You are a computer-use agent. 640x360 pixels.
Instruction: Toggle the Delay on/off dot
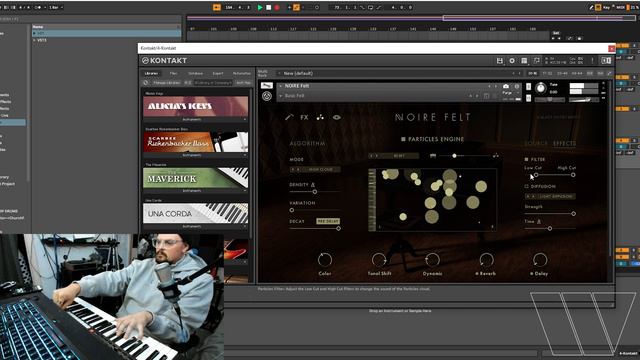coord(531,274)
